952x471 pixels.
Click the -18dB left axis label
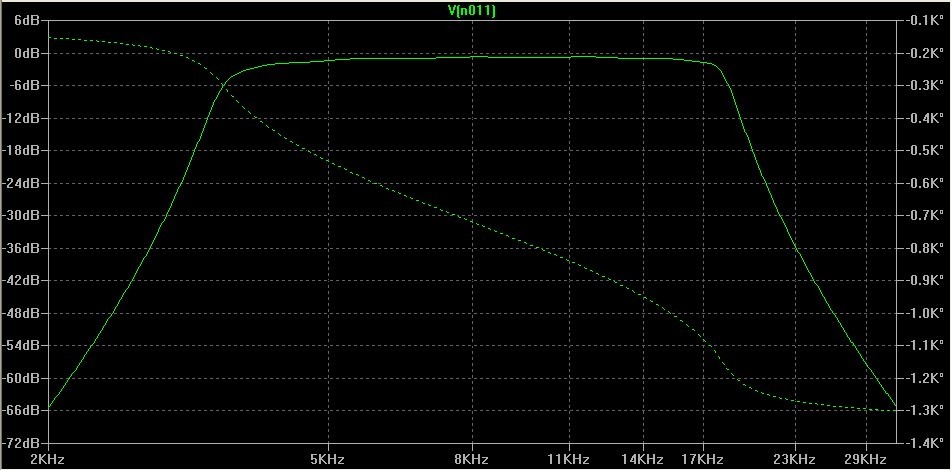pyautogui.click(x=23, y=151)
